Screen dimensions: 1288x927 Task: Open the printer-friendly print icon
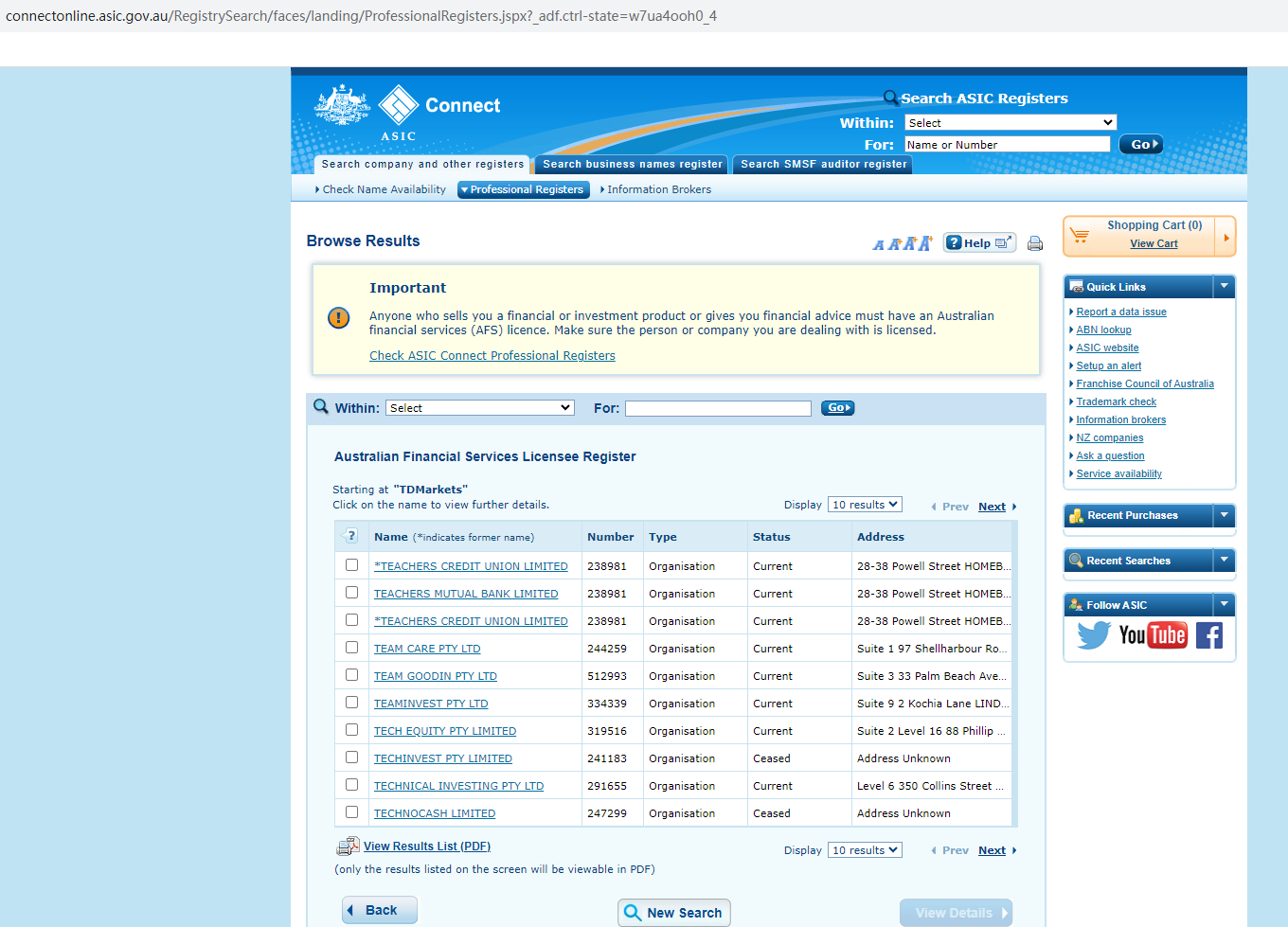pos(1035,243)
